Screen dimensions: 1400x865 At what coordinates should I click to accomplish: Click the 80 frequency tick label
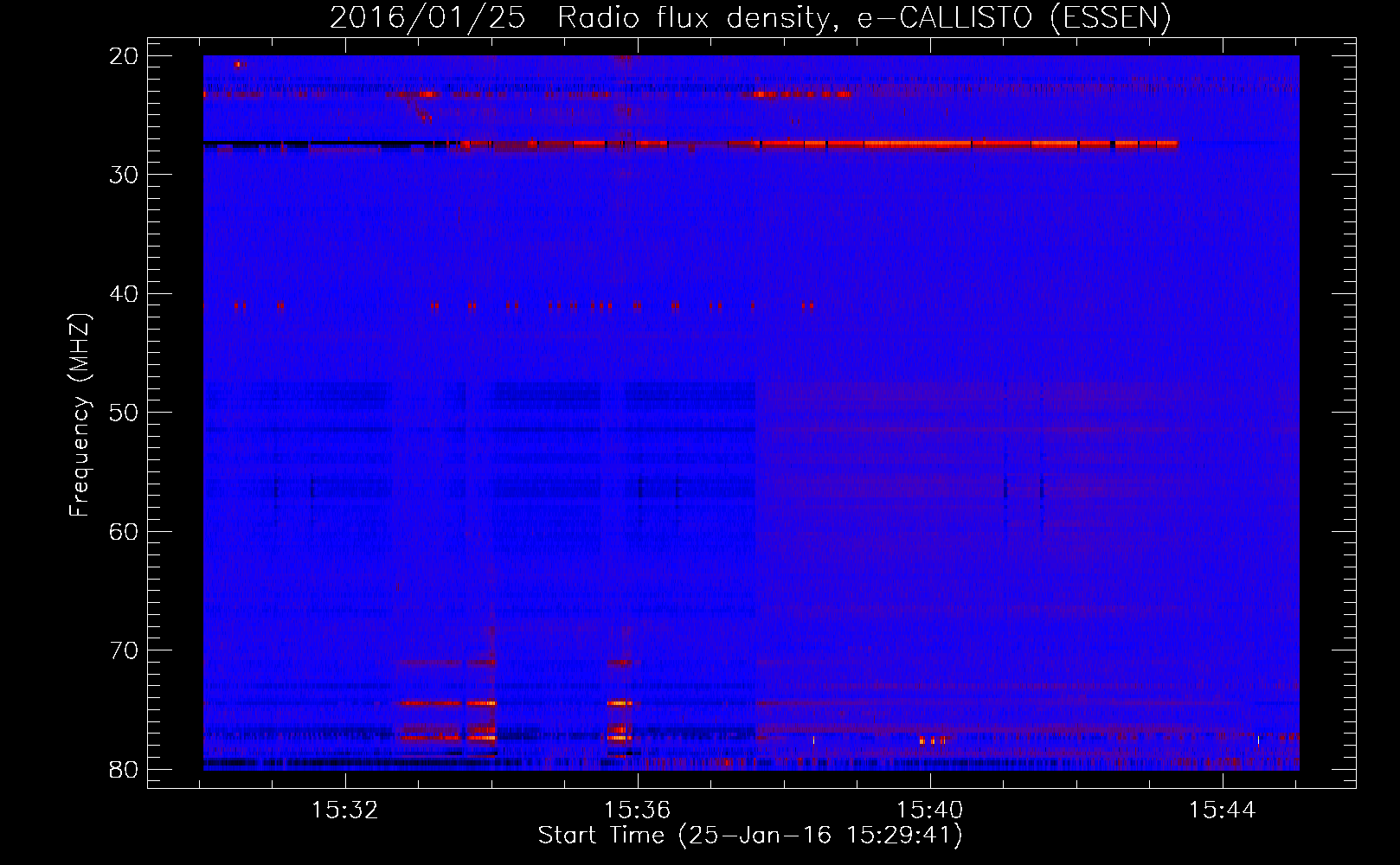click(125, 770)
